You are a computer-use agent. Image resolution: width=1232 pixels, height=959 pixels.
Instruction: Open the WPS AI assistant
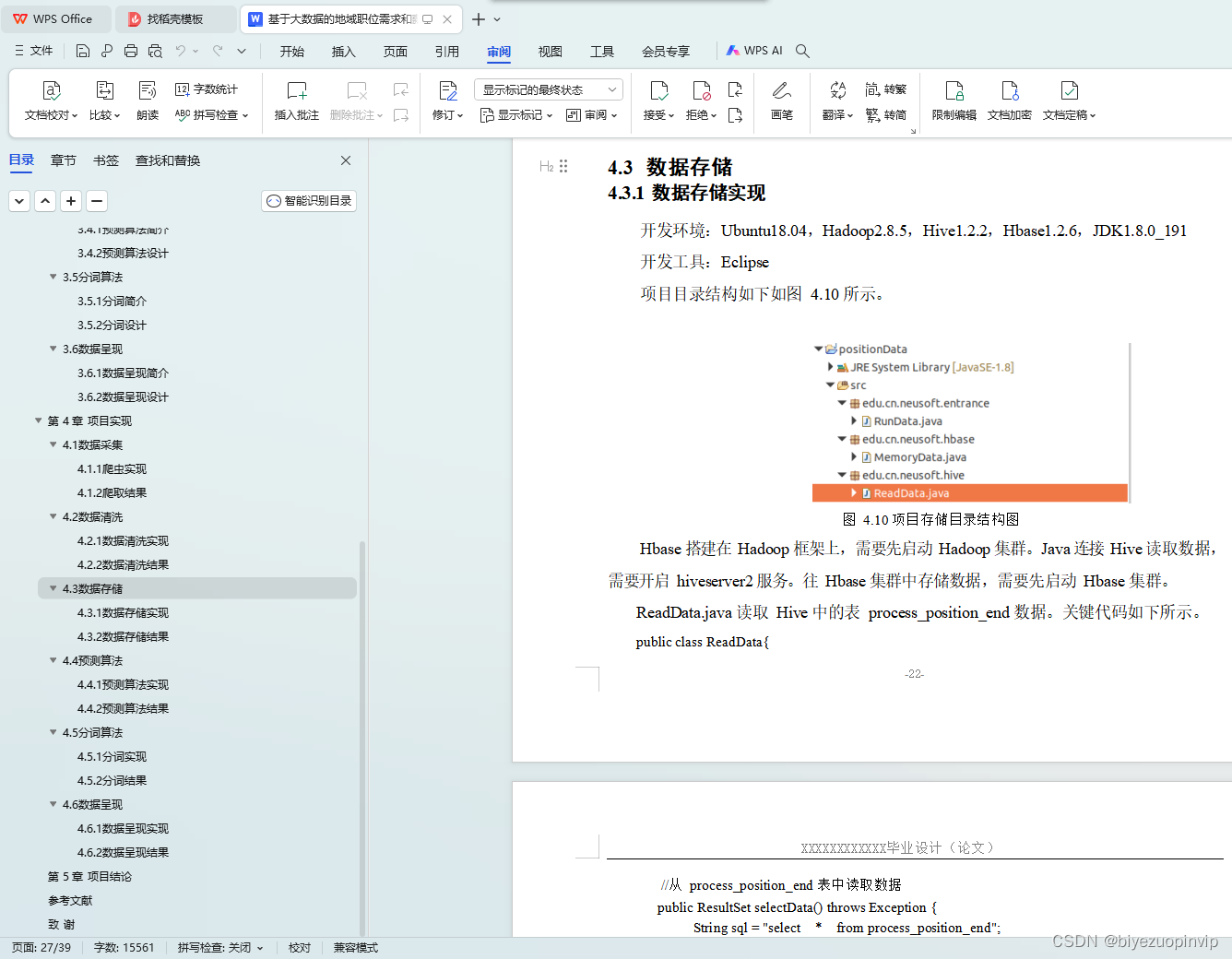753,51
